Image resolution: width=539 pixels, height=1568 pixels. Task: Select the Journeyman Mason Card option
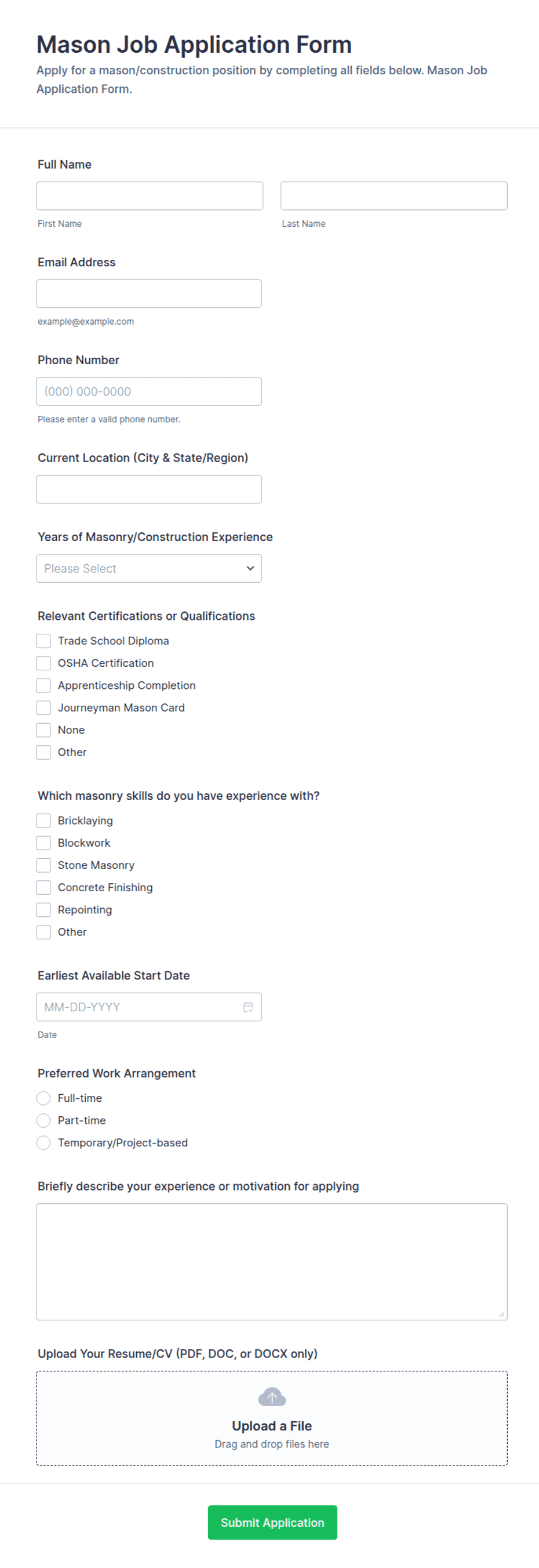pos(43,707)
